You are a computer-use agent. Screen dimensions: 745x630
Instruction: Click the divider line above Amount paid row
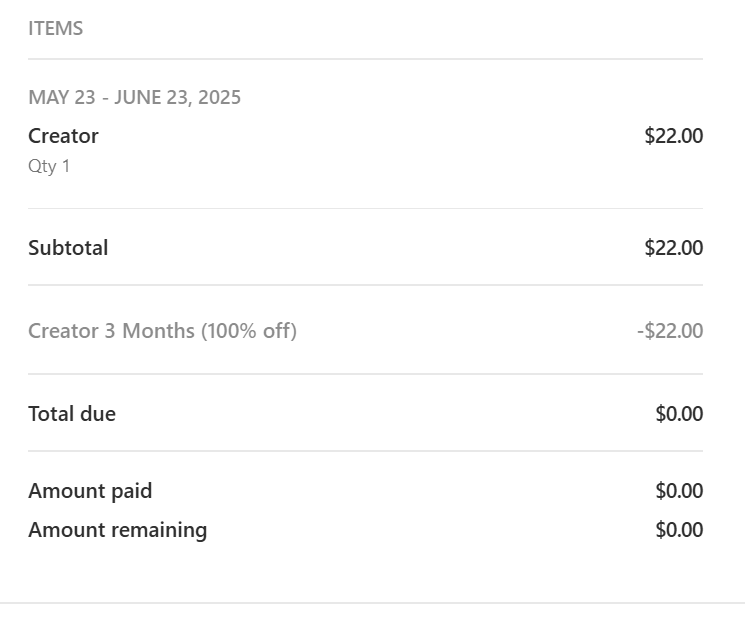click(365, 451)
